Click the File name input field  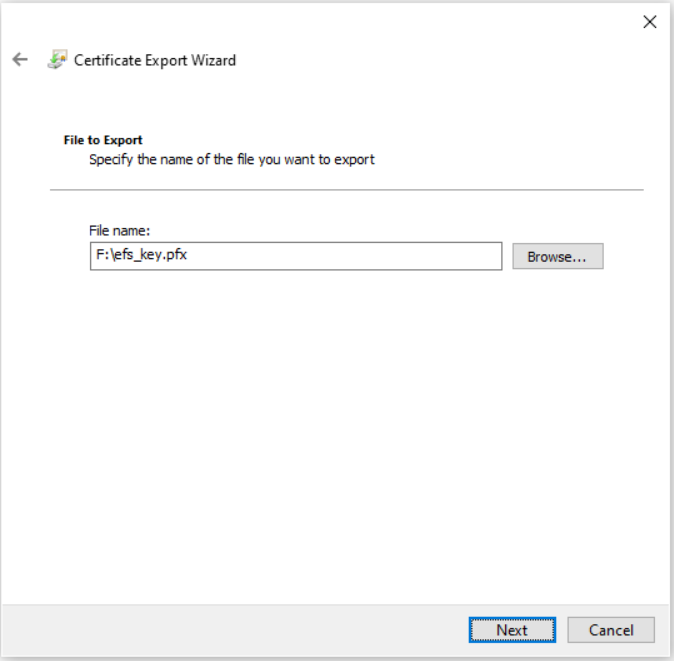[295, 256]
